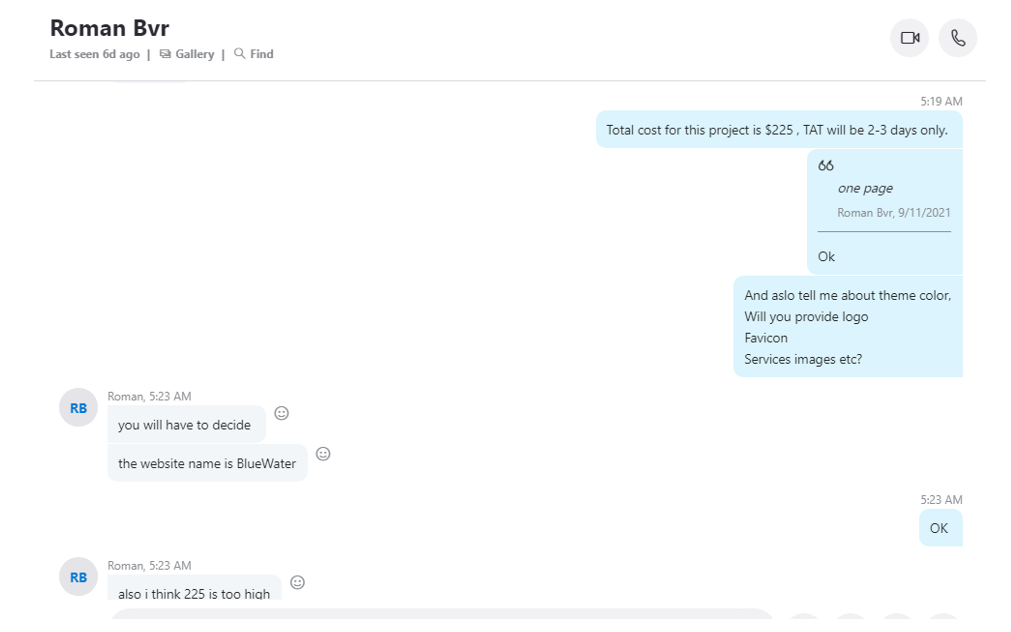Start an audio call with Roman Bvr
This screenshot has height=632, width=1011.
pyautogui.click(x=957, y=38)
